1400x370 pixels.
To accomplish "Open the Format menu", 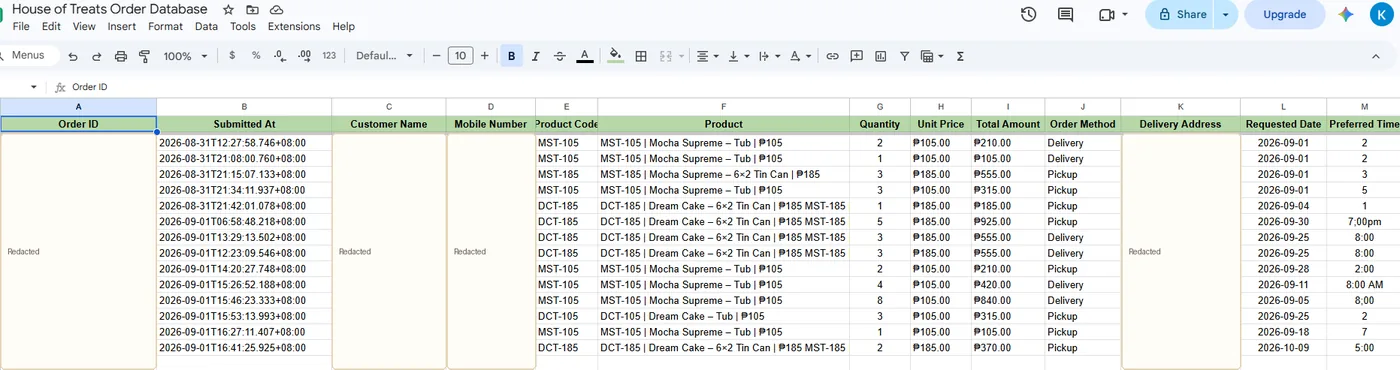I will point(165,27).
